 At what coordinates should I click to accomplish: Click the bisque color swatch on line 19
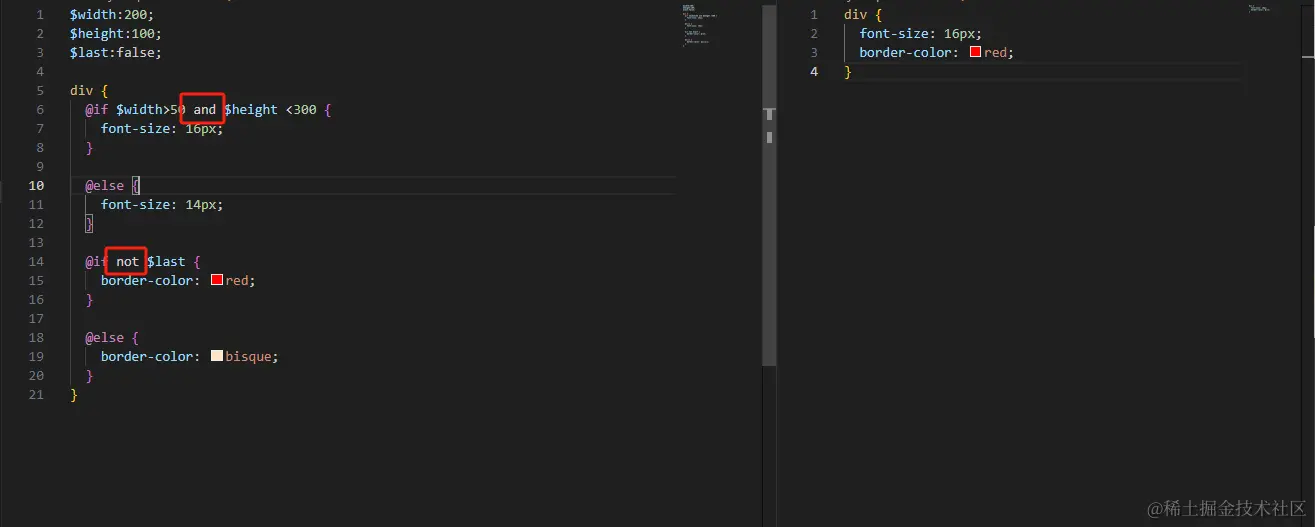(216, 356)
